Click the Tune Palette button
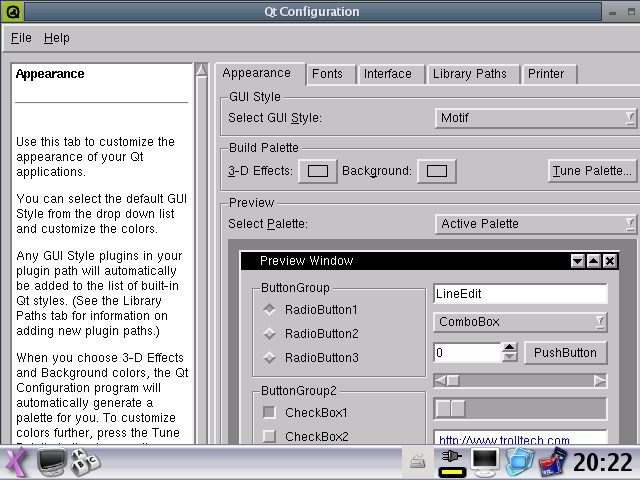The height and width of the screenshot is (480, 640). click(592, 171)
